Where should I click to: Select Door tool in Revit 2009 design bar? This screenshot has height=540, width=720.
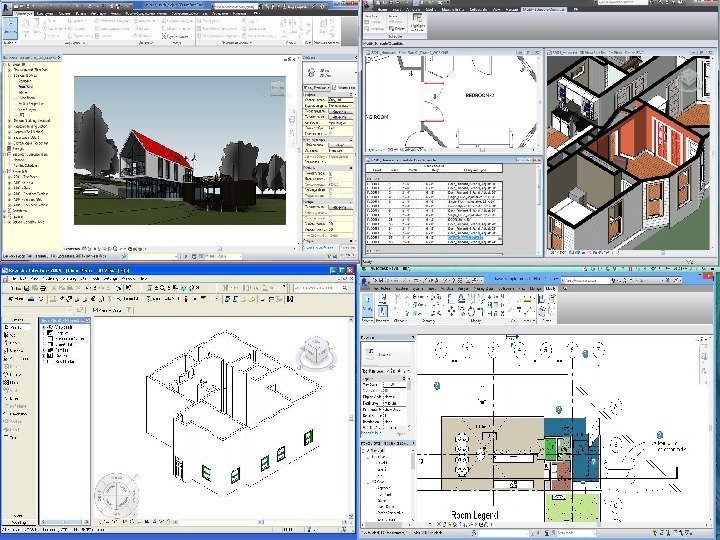click(x=13, y=343)
